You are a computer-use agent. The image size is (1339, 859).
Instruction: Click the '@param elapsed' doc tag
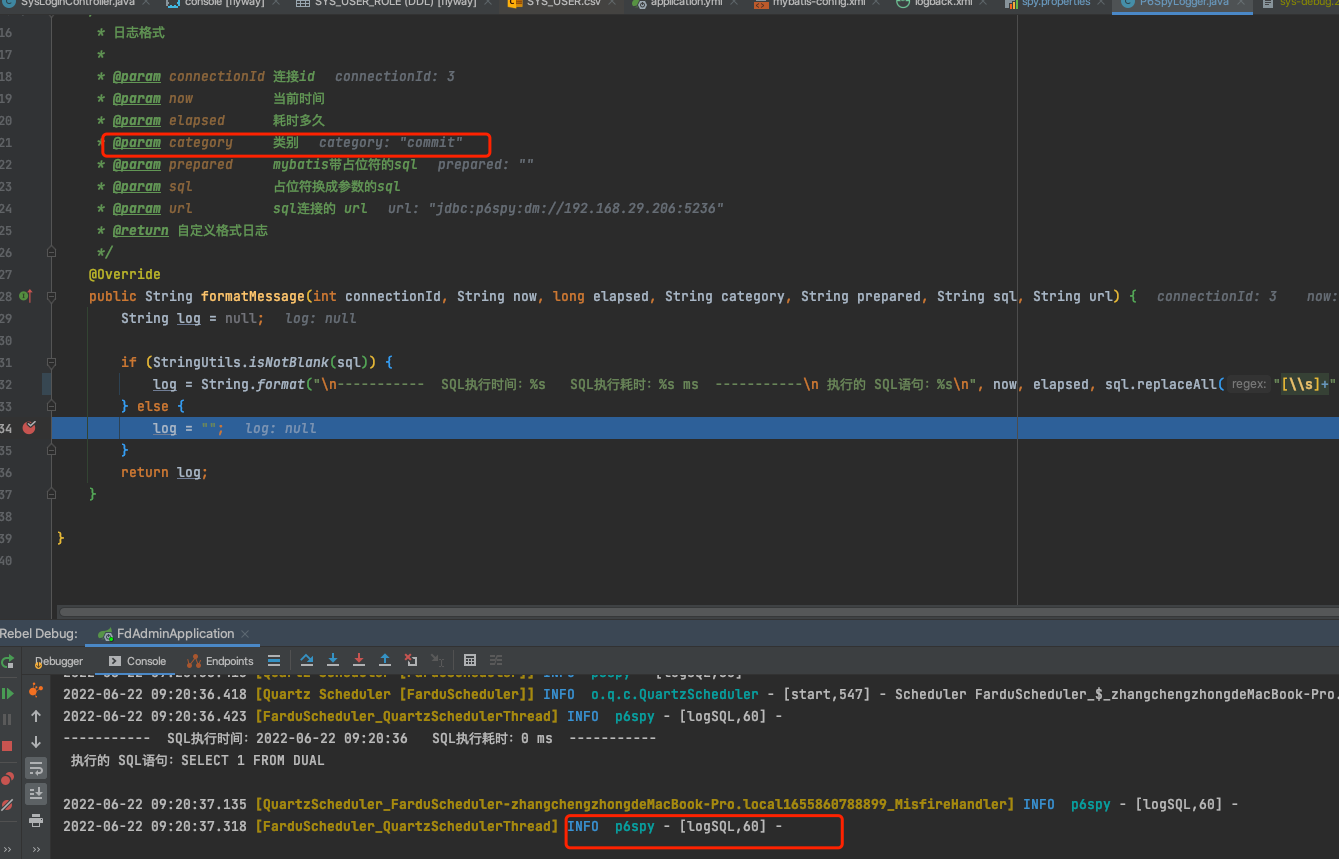168,120
